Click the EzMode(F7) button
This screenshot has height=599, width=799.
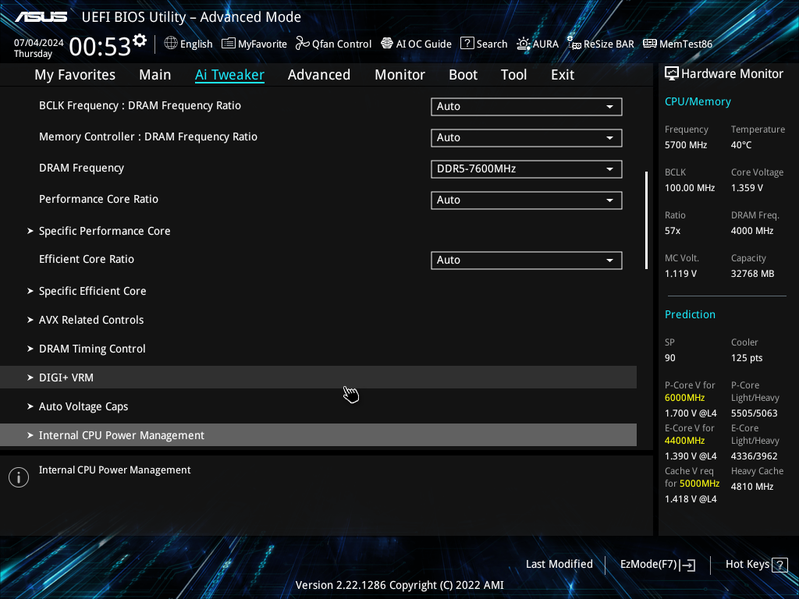(x=657, y=564)
